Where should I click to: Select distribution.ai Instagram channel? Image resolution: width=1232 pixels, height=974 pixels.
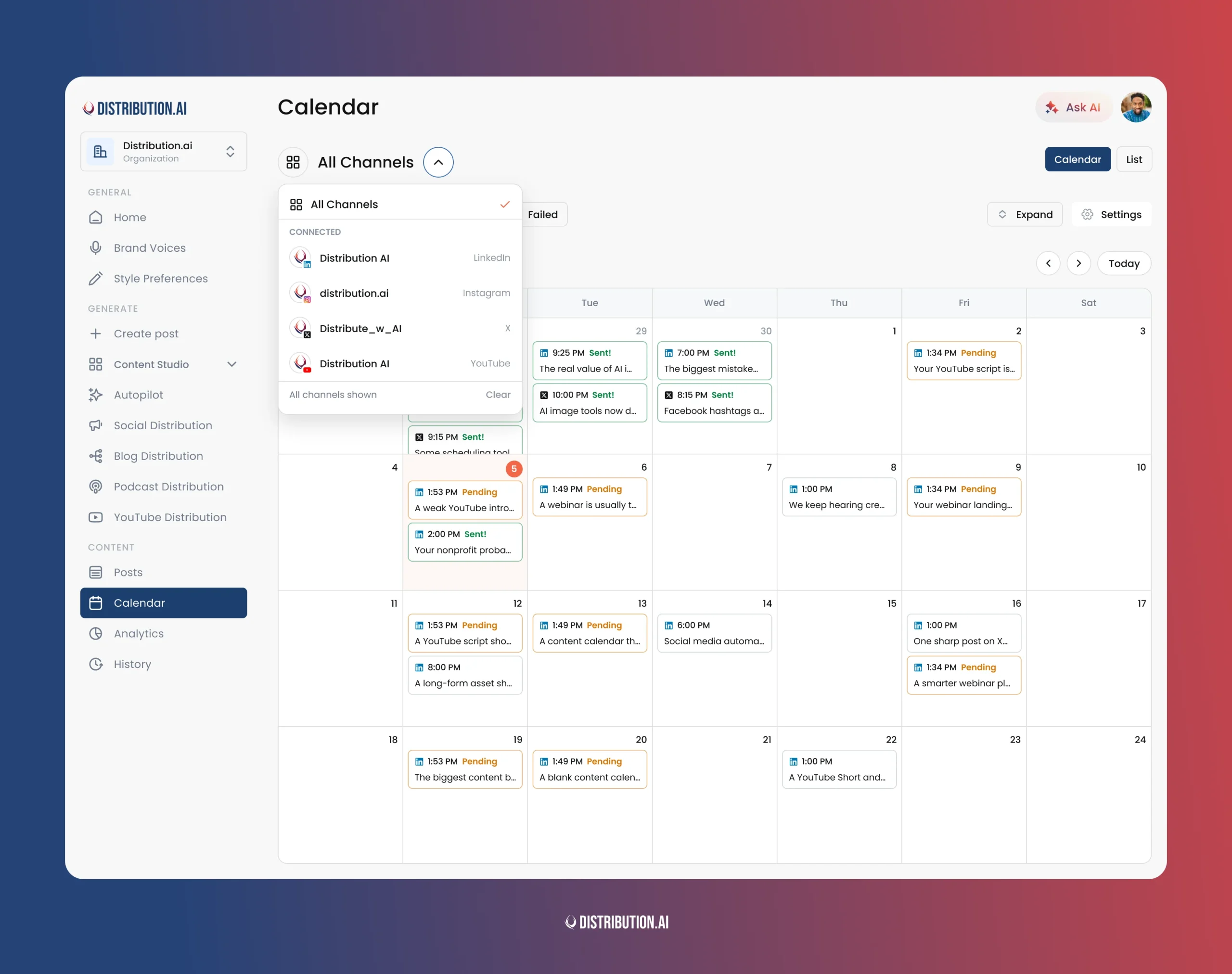400,293
